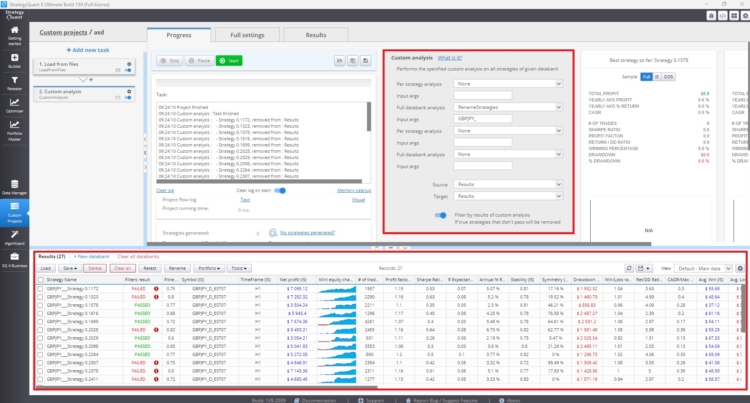
Task: Toggle the Load from files task switch
Action: click(x=128, y=70)
